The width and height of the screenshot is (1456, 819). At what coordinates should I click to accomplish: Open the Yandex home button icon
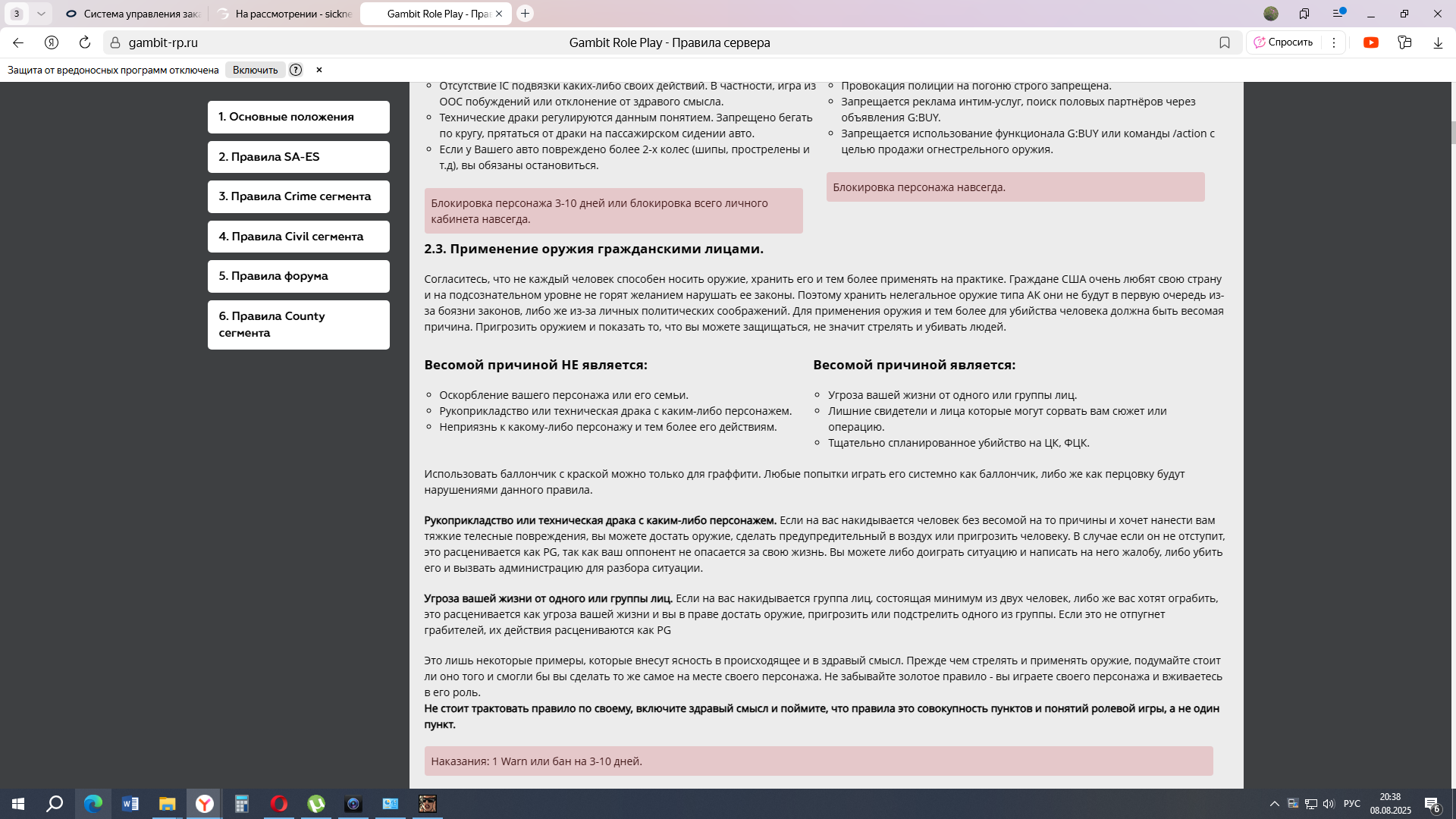pos(52,42)
